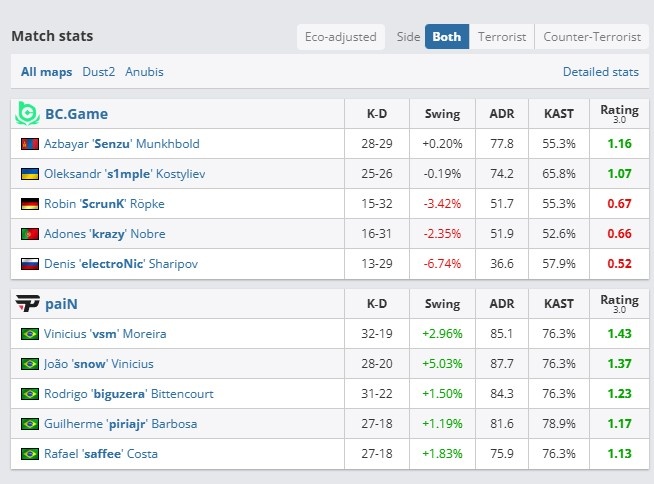The height and width of the screenshot is (484, 654).
Task: Click the Mongolian flag beside Senzu
Action: (30, 144)
